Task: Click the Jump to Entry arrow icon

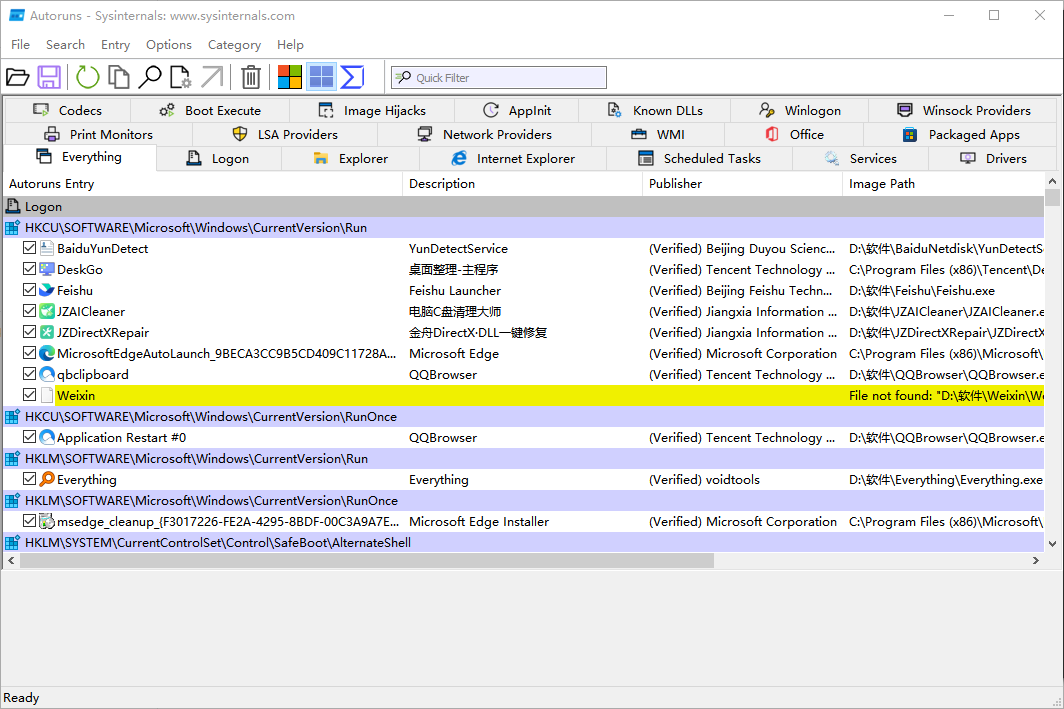Action: point(212,77)
